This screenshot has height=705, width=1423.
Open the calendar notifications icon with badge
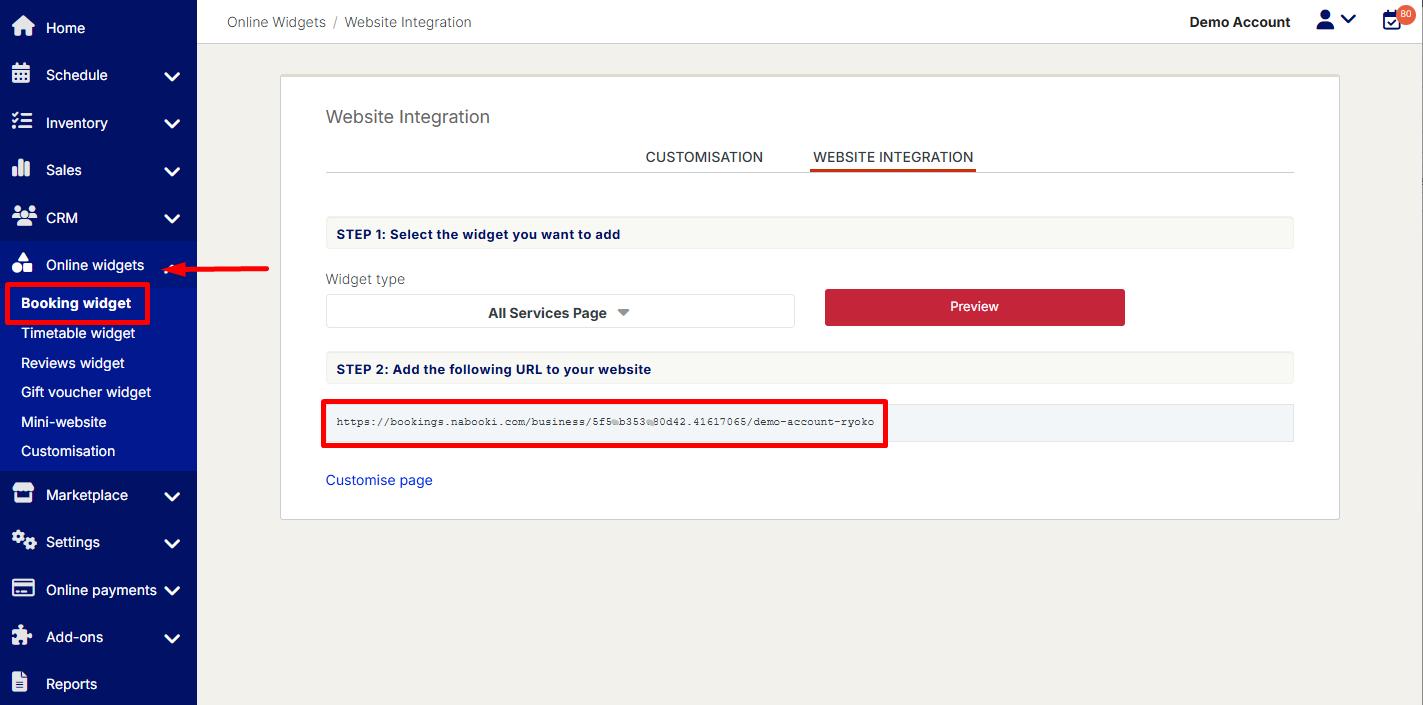[1392, 20]
